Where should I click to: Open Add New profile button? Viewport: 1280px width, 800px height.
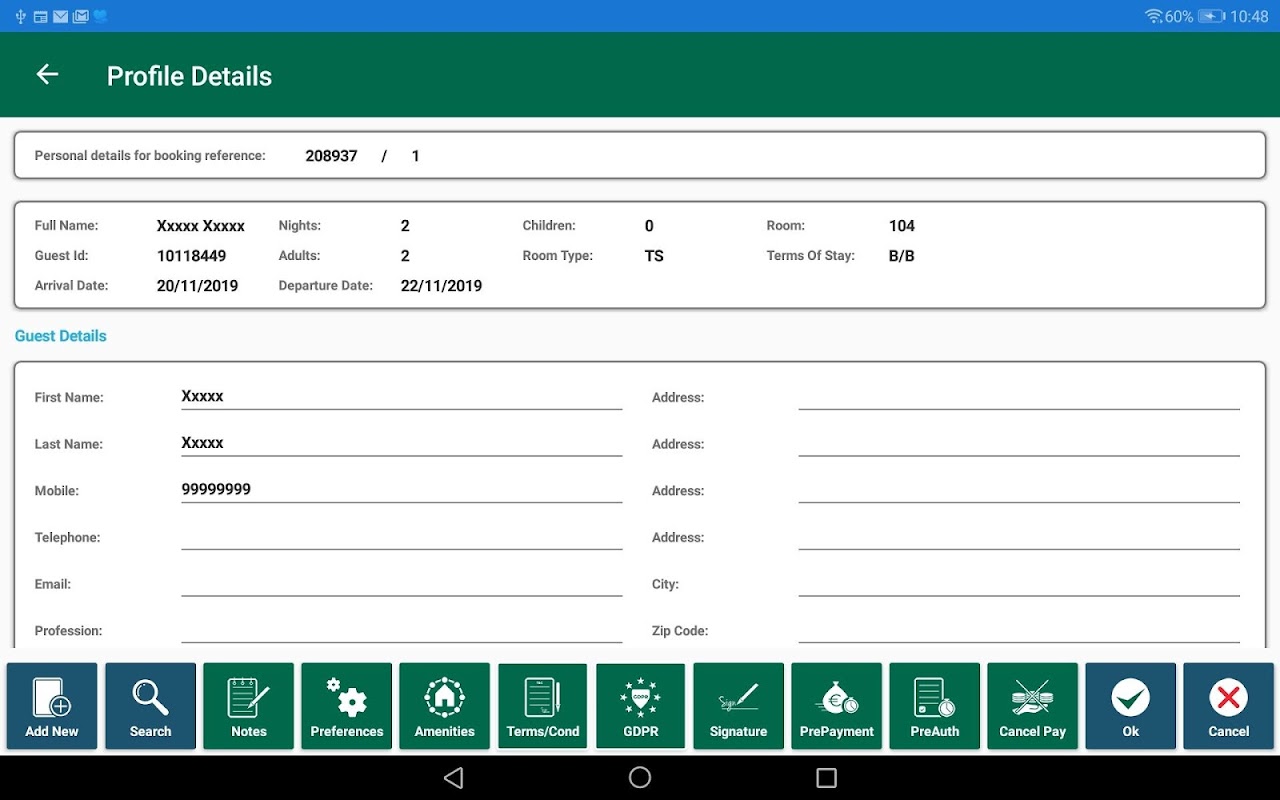coord(52,706)
